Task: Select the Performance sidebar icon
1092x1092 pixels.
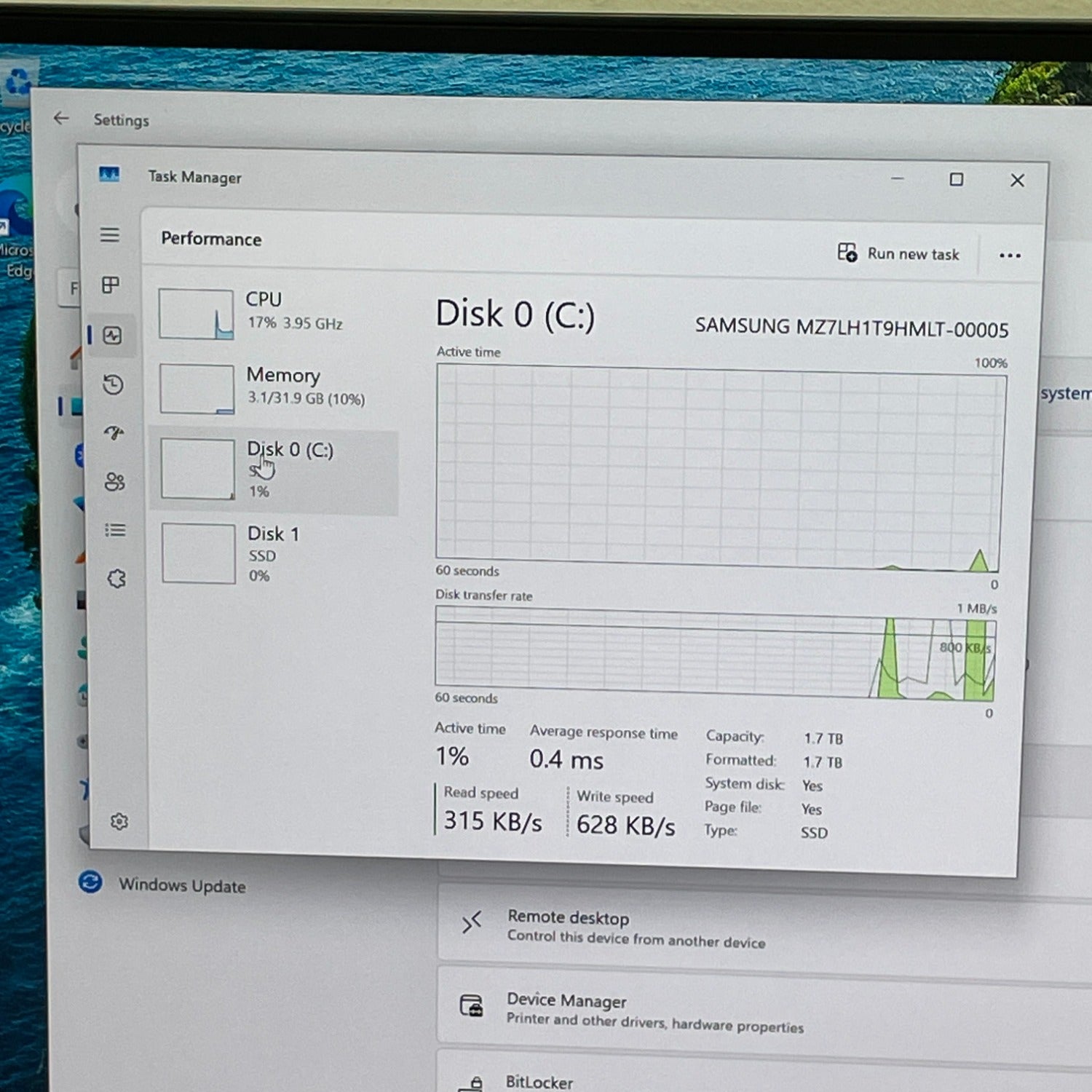Action: click(x=112, y=336)
